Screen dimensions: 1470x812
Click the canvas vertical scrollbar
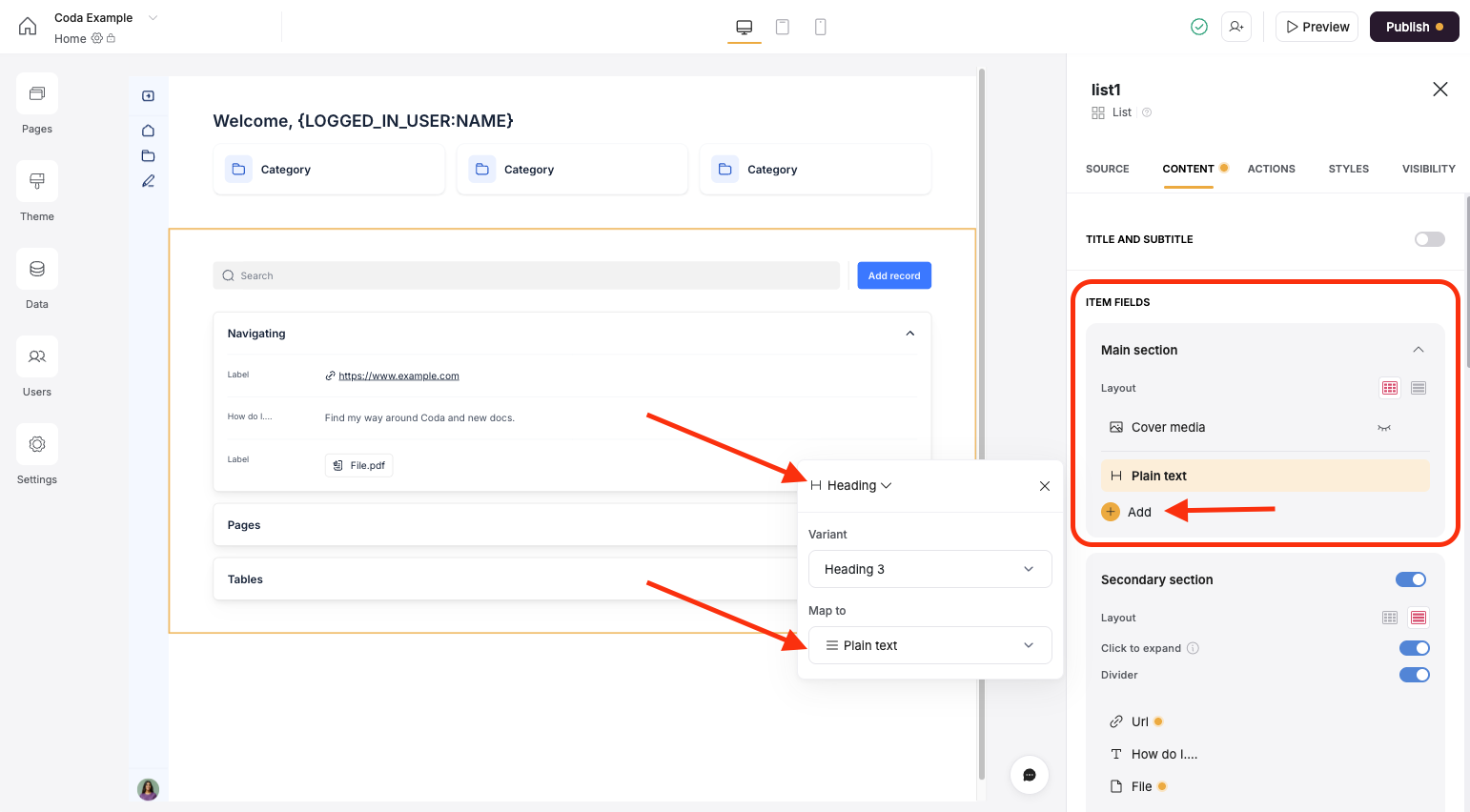[982, 424]
